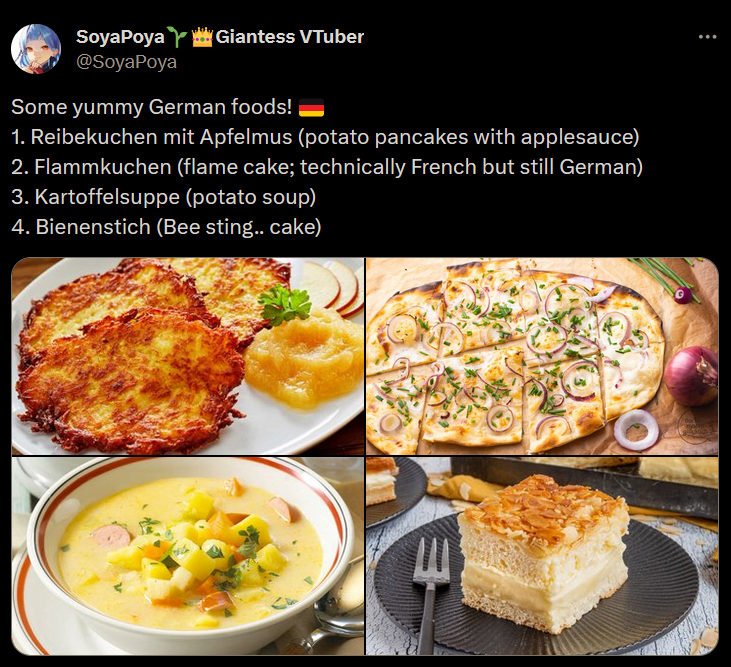Open SoyaPoya's profile avatar
Screen dimensions: 731x667
coord(36,49)
